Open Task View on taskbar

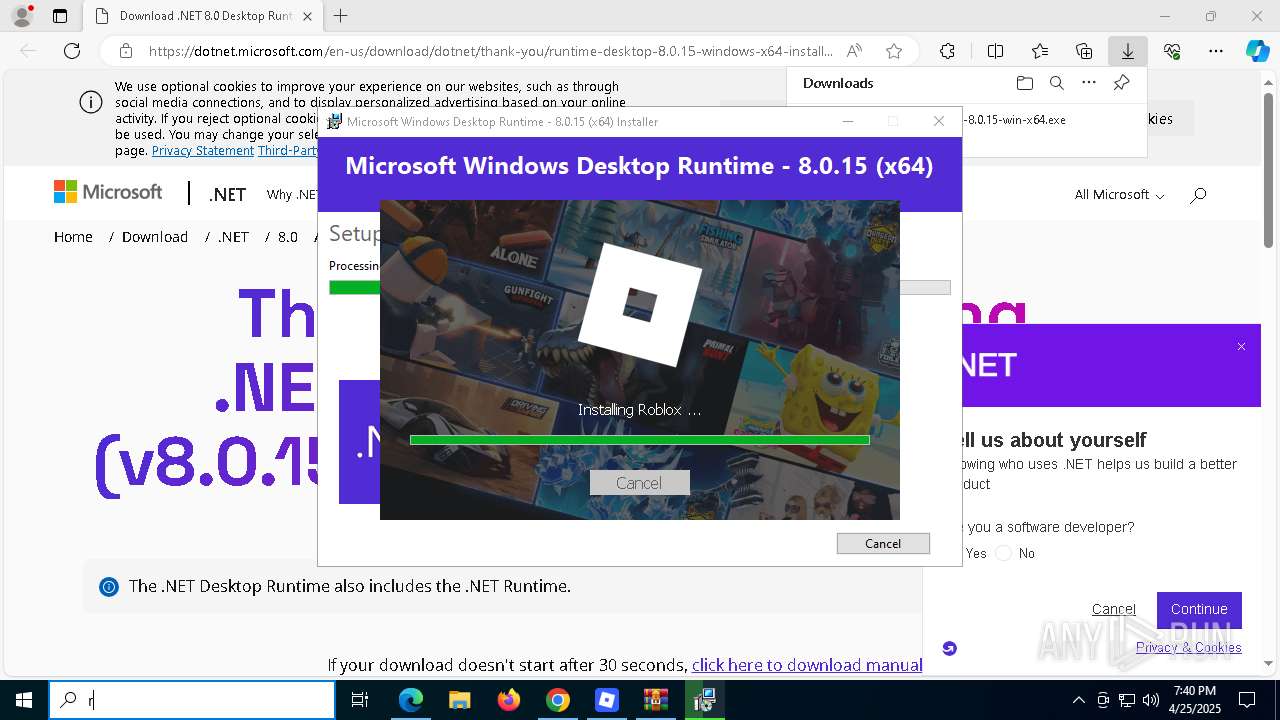(x=360, y=700)
